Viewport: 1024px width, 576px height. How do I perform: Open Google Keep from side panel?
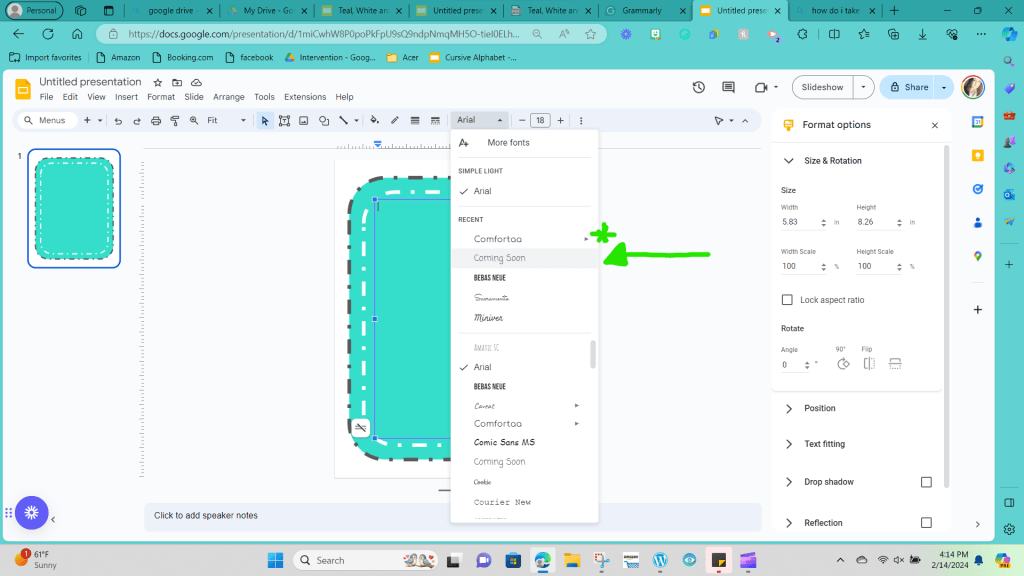[978, 155]
